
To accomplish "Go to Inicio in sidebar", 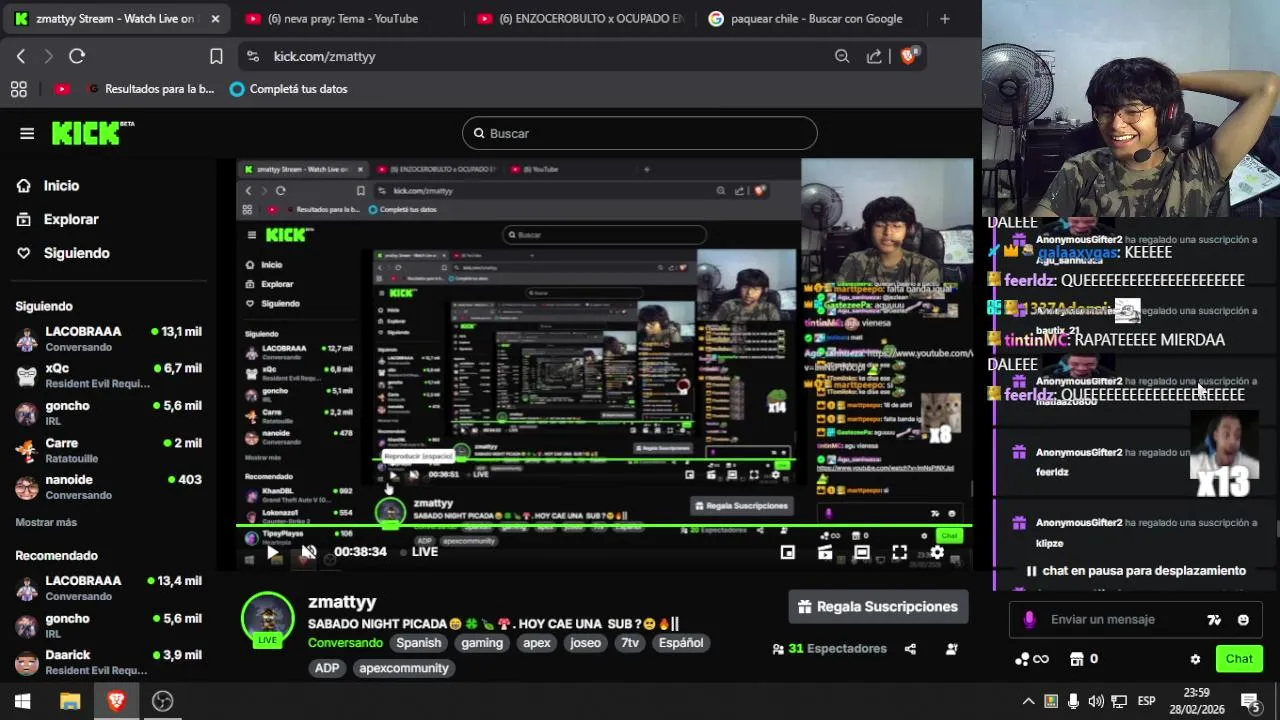I will [61, 186].
